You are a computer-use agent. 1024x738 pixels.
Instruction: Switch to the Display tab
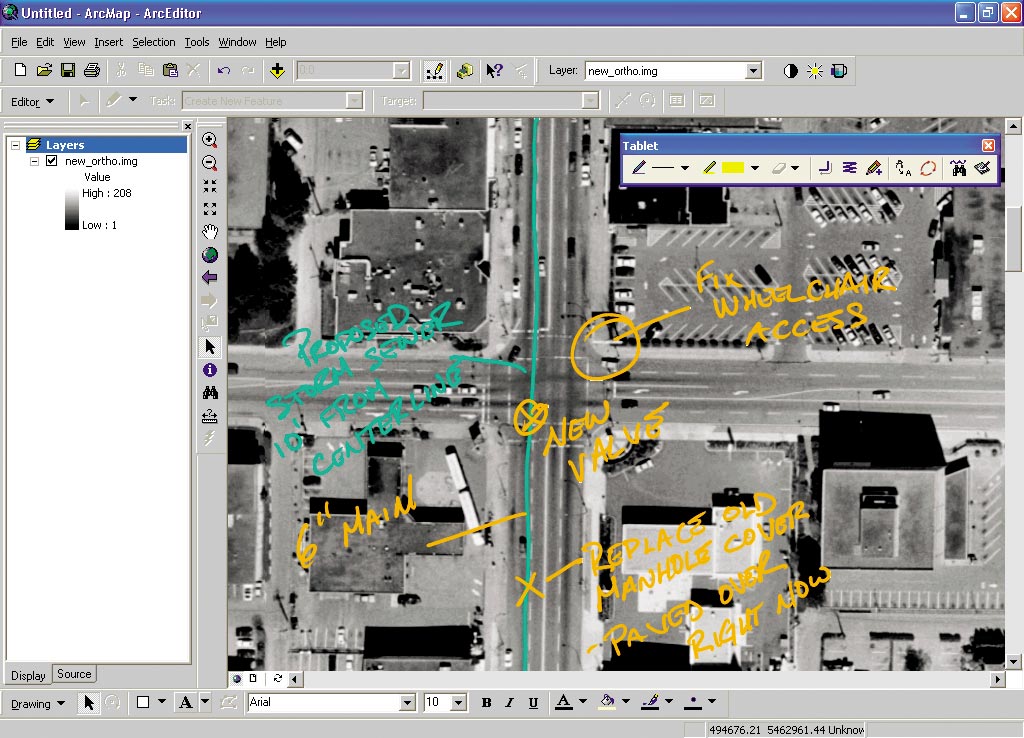click(28, 675)
